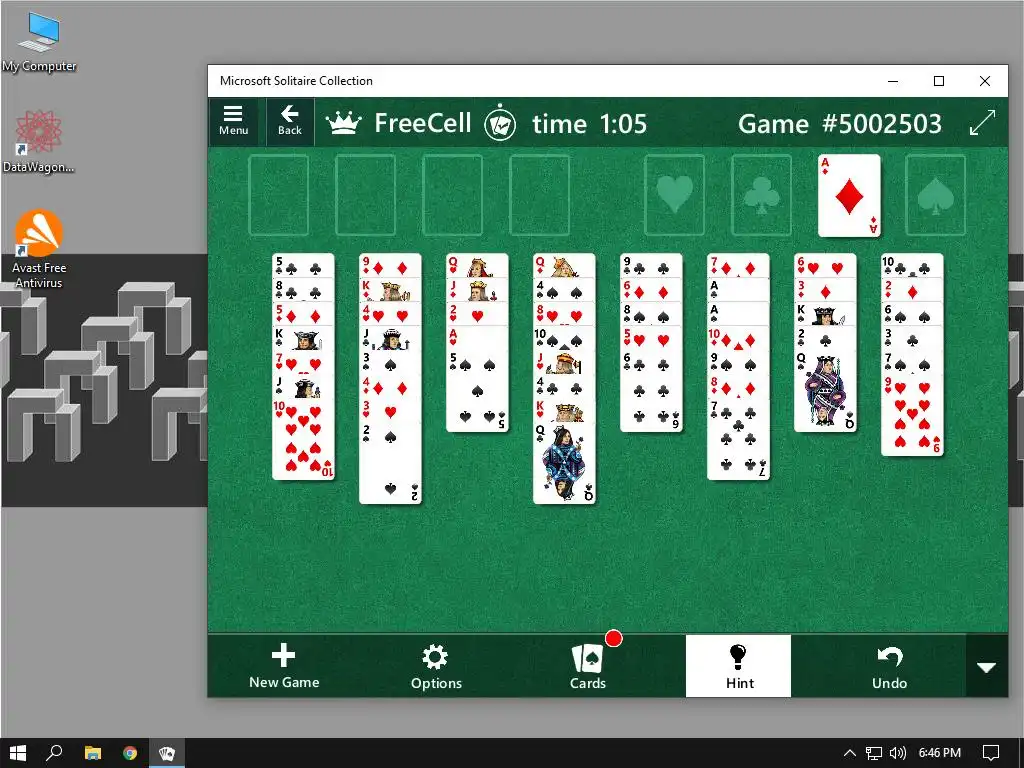Select the 7 of diamonds topping sixth column

739,265
